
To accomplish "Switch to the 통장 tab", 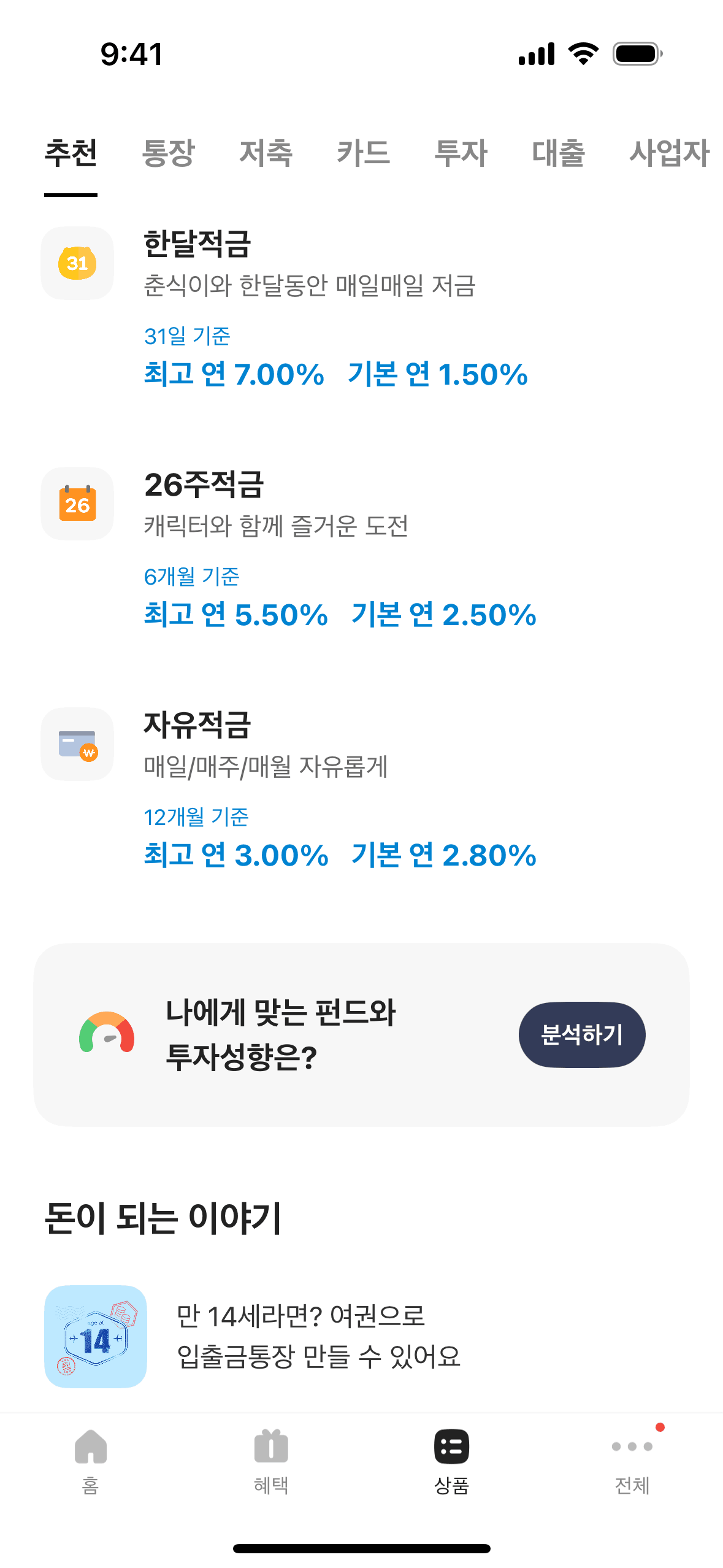I will pyautogui.click(x=168, y=153).
